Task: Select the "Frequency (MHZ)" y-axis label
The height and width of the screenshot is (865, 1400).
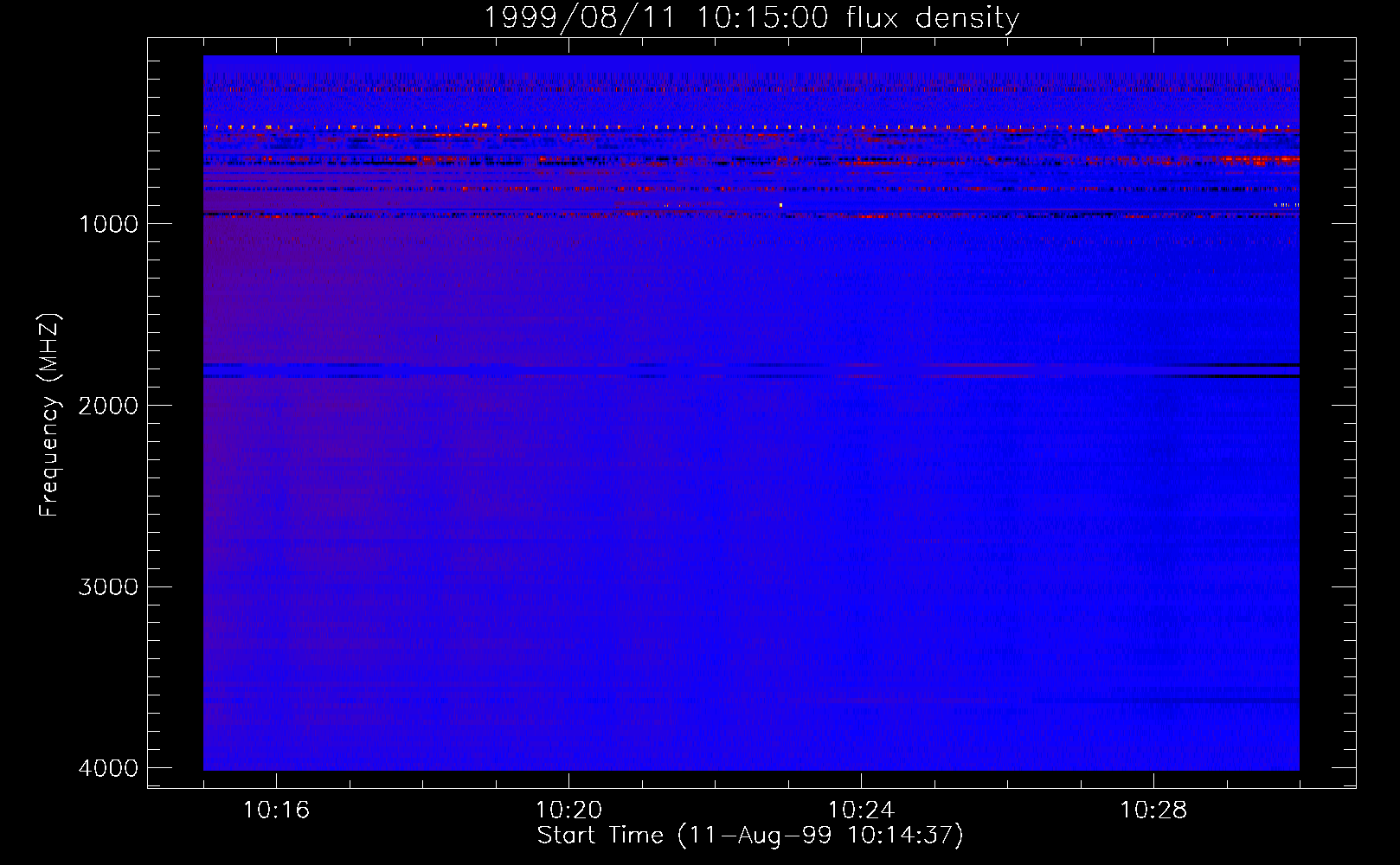Action: (49, 415)
